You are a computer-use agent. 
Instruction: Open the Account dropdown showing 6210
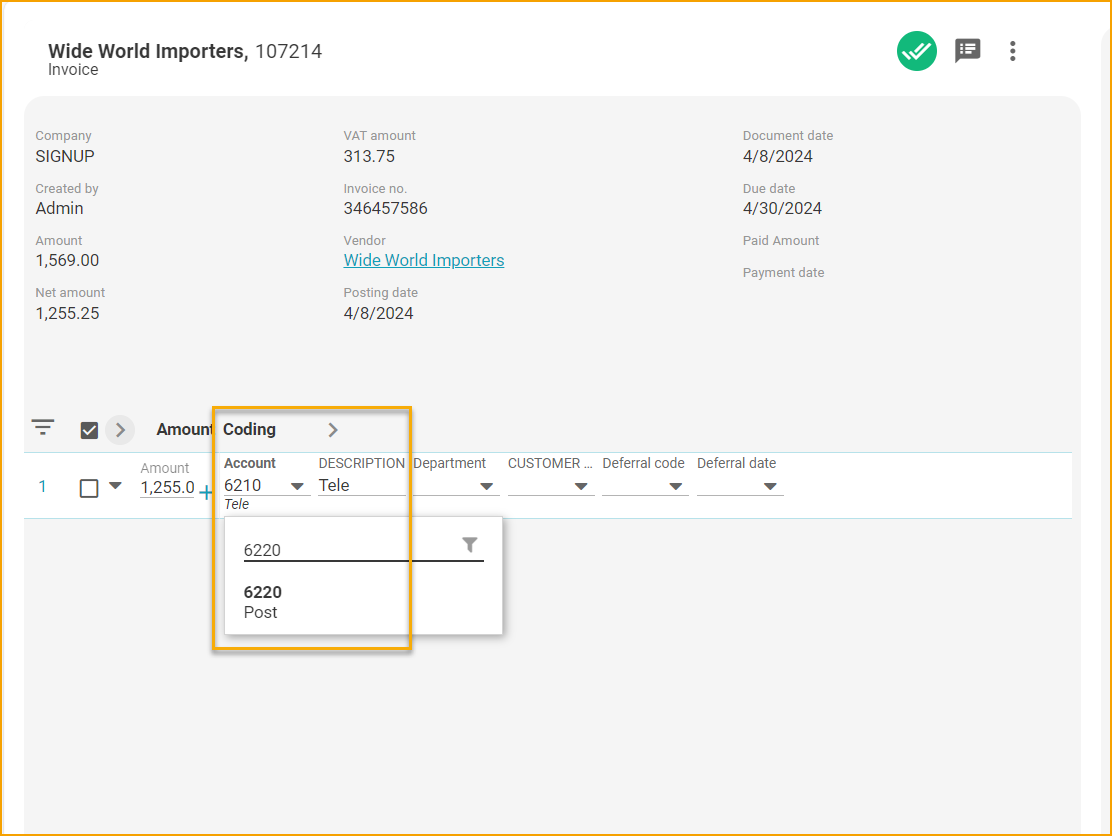(297, 484)
